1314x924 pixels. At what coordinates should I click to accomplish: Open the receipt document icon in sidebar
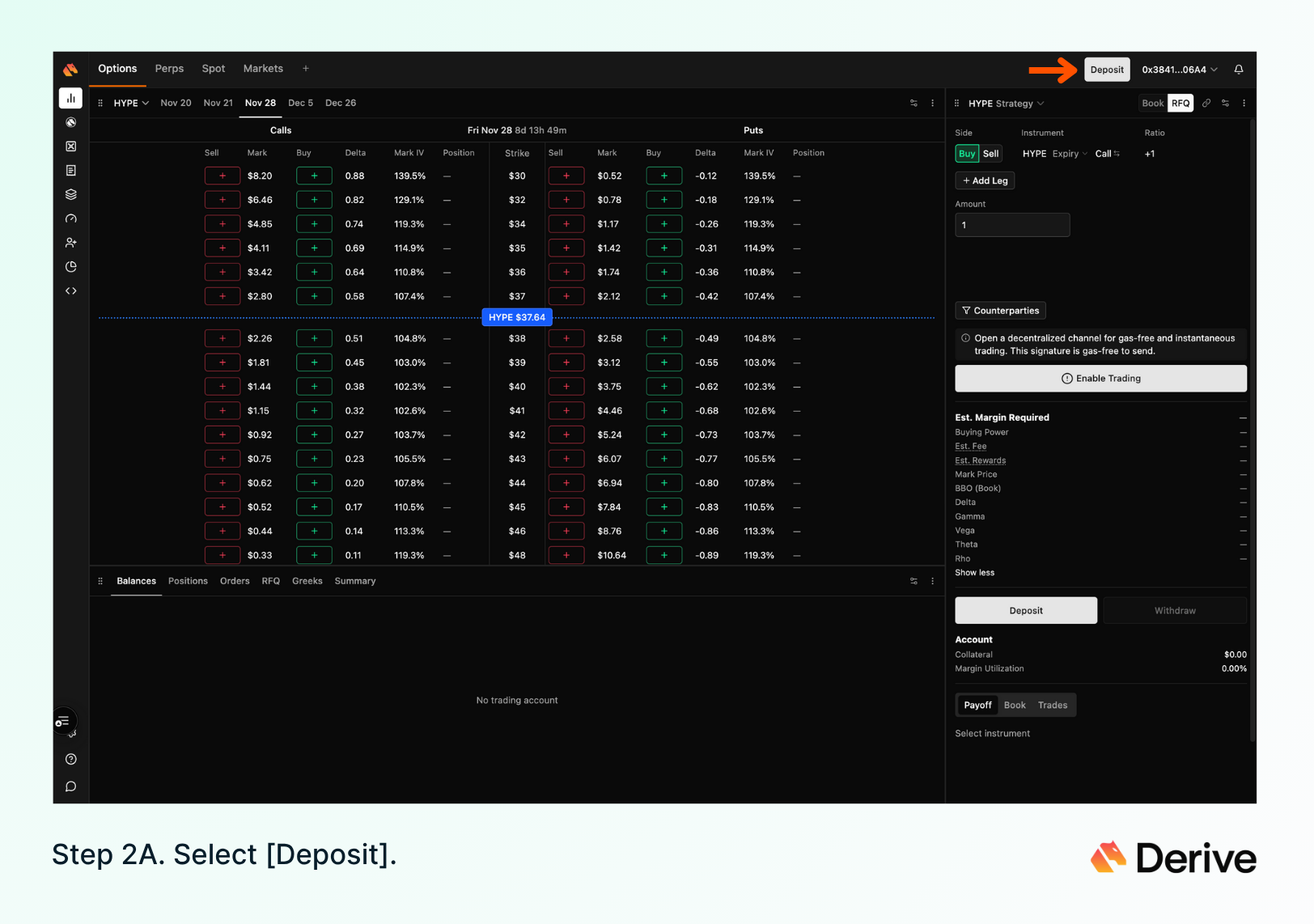coord(71,171)
